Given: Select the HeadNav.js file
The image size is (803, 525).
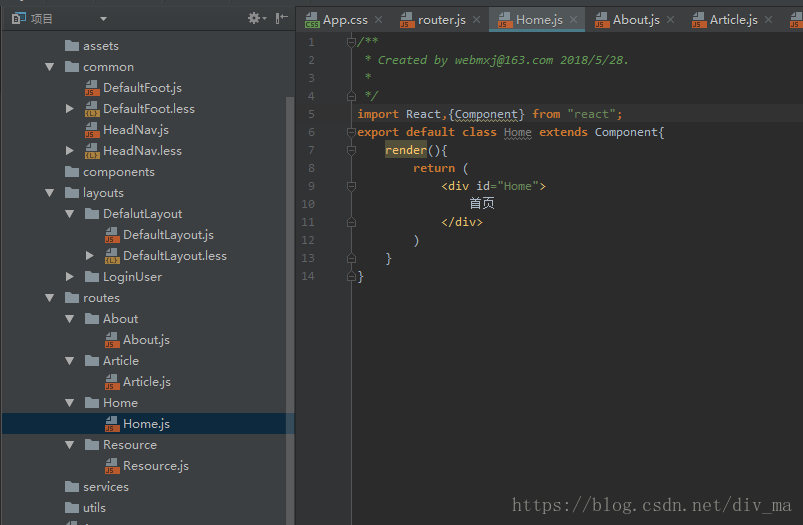Looking at the screenshot, I should [x=126, y=130].
